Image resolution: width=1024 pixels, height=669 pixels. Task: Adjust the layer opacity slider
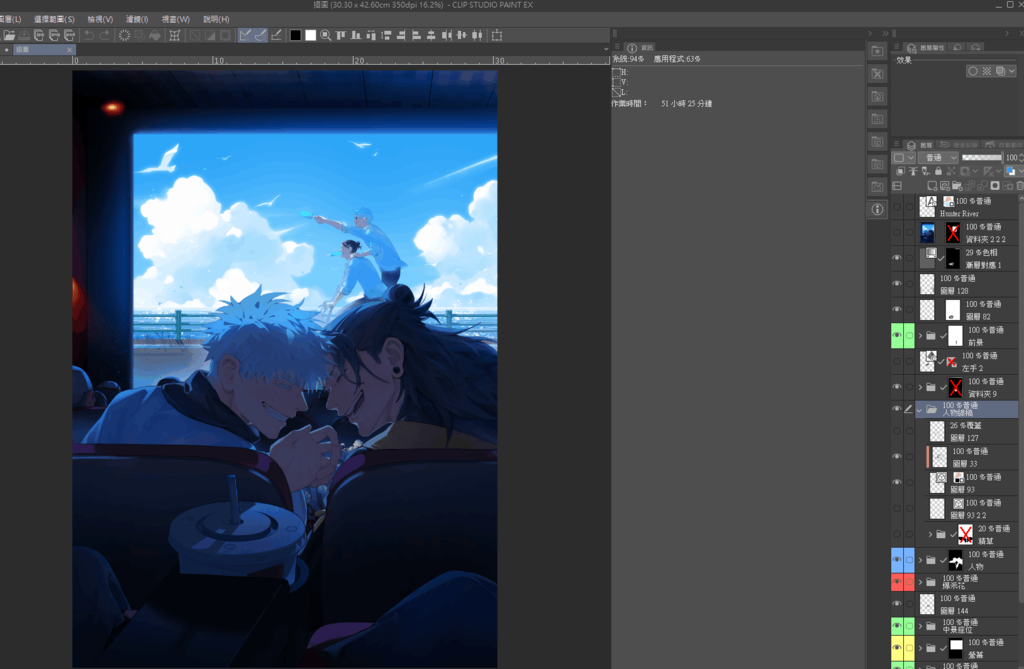coord(982,157)
